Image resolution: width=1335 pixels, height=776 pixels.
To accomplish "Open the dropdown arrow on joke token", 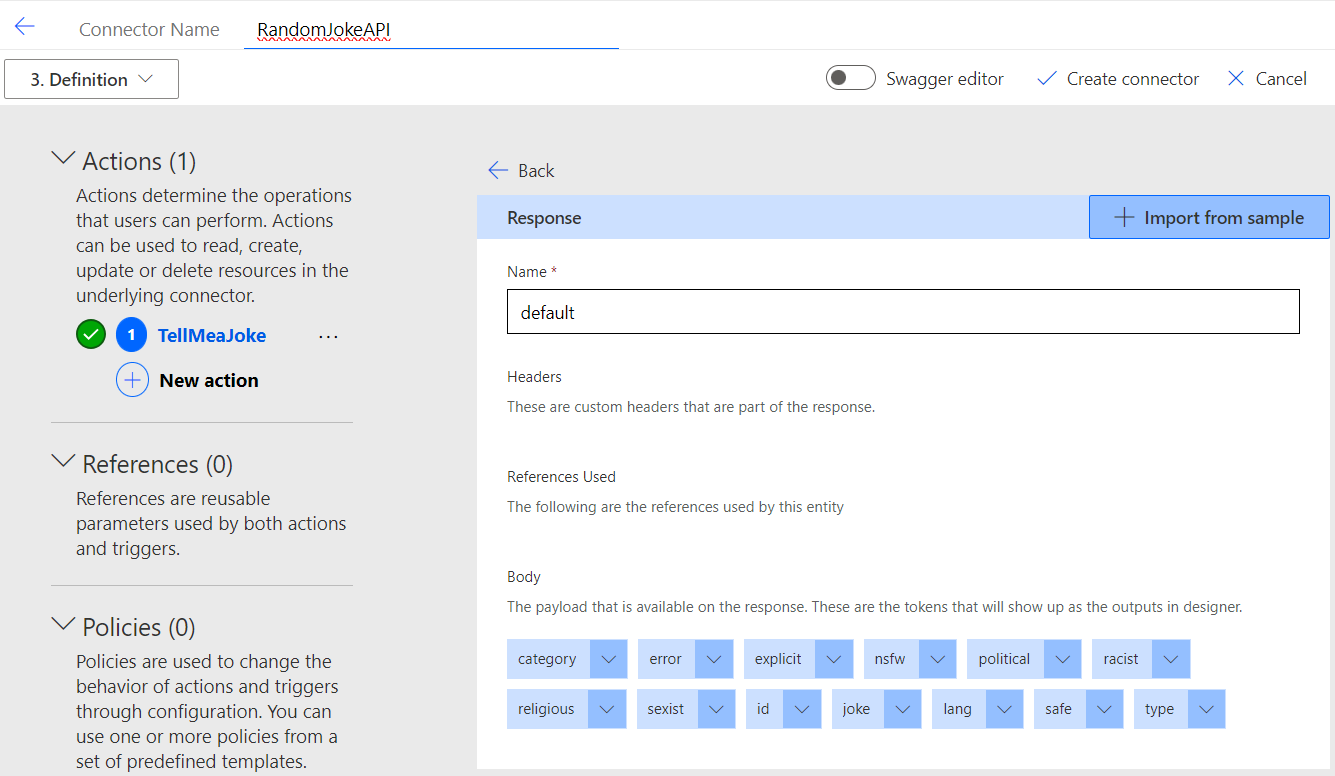I will [x=902, y=709].
